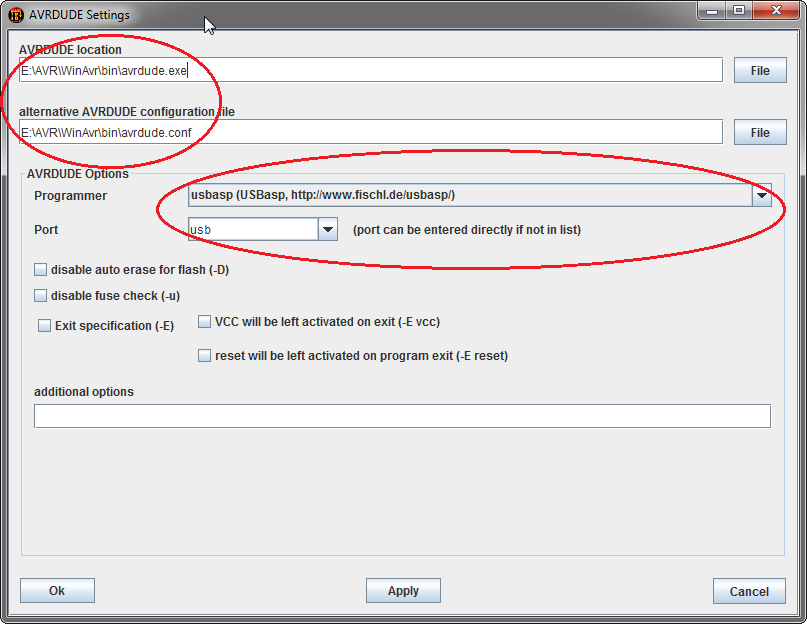The image size is (807, 624).
Task: Click 'port can be entered directly' hint
Action: pyautogui.click(x=467, y=230)
